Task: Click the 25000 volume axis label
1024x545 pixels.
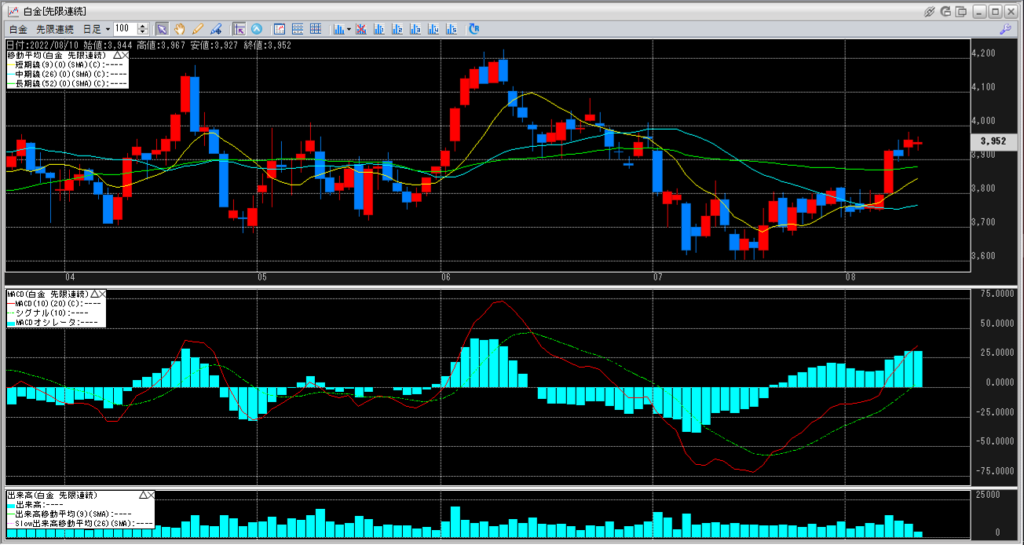Action: pyautogui.click(x=986, y=495)
